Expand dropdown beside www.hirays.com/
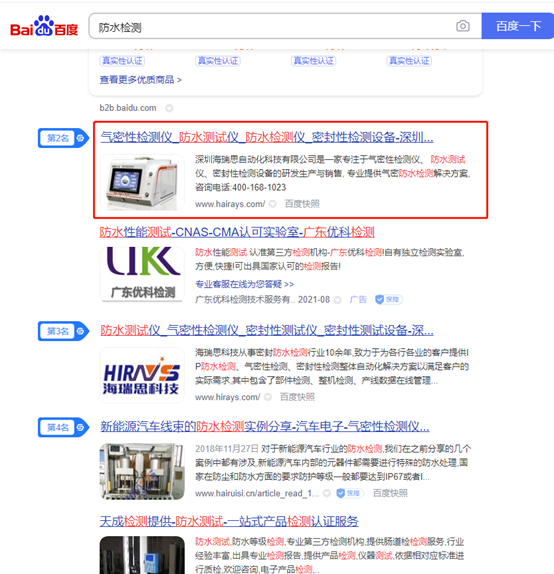The image size is (554, 574). (268, 397)
